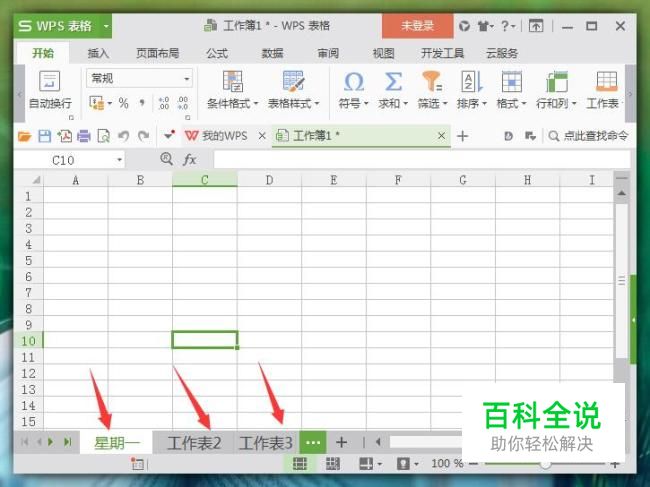
Task: Select the 开始 ribbon tab
Action: click(43, 53)
